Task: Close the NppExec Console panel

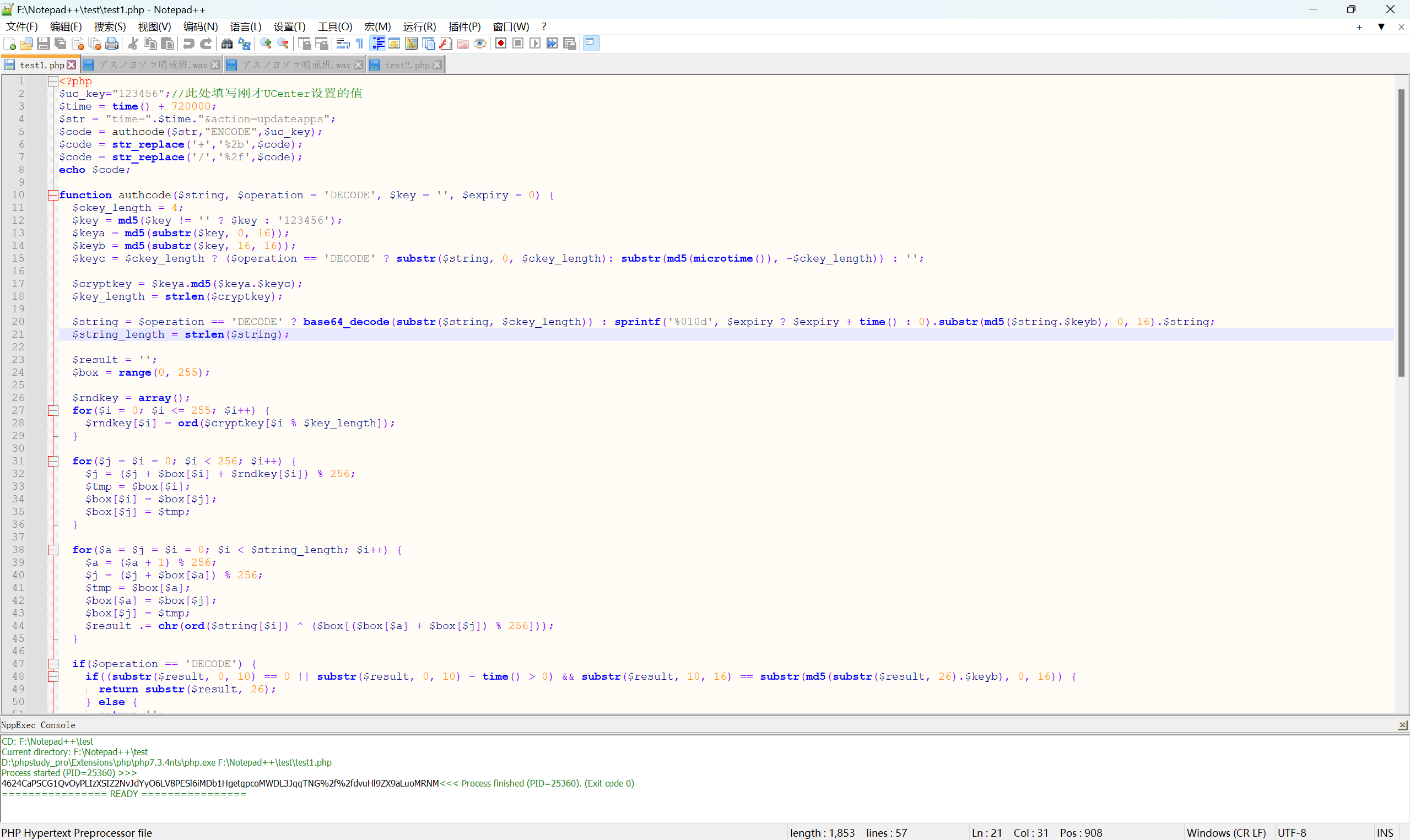Action: tap(1402, 725)
